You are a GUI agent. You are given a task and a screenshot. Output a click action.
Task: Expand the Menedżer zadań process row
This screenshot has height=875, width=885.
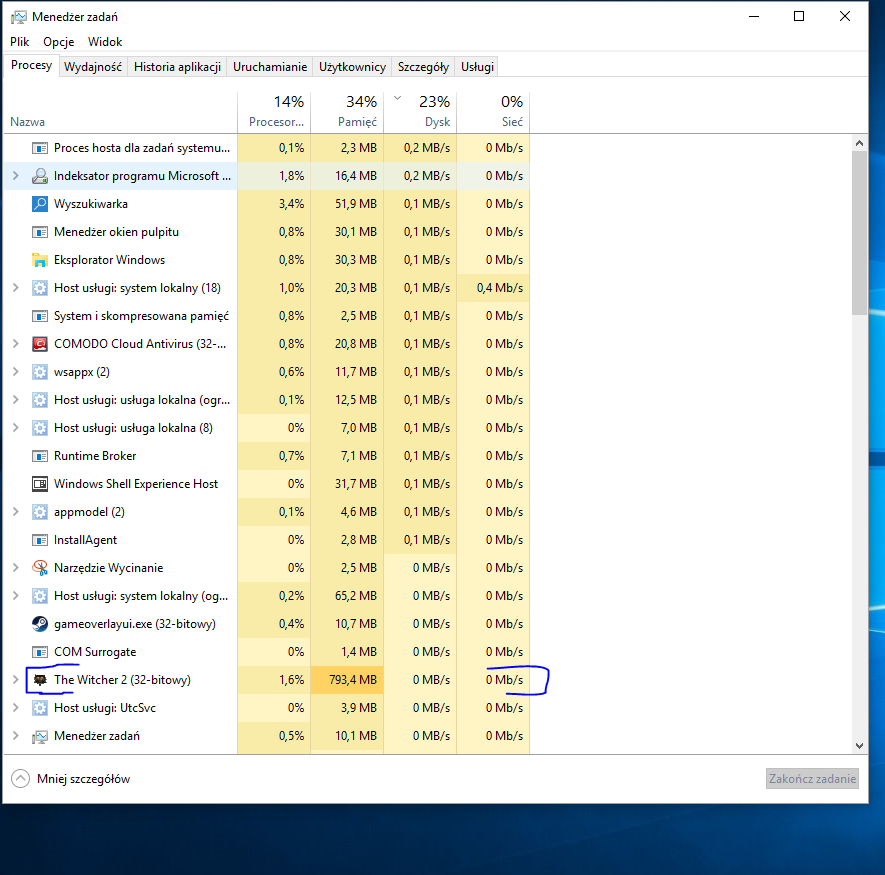[16, 736]
